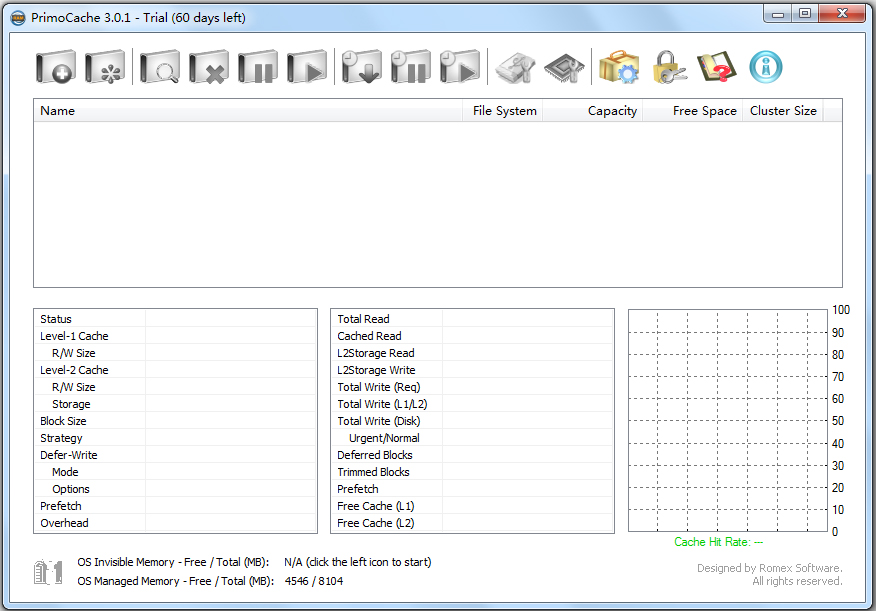Viewport: 876px width, 611px height.
Task: Click the Cached Read statistics row
Action: click(473, 336)
